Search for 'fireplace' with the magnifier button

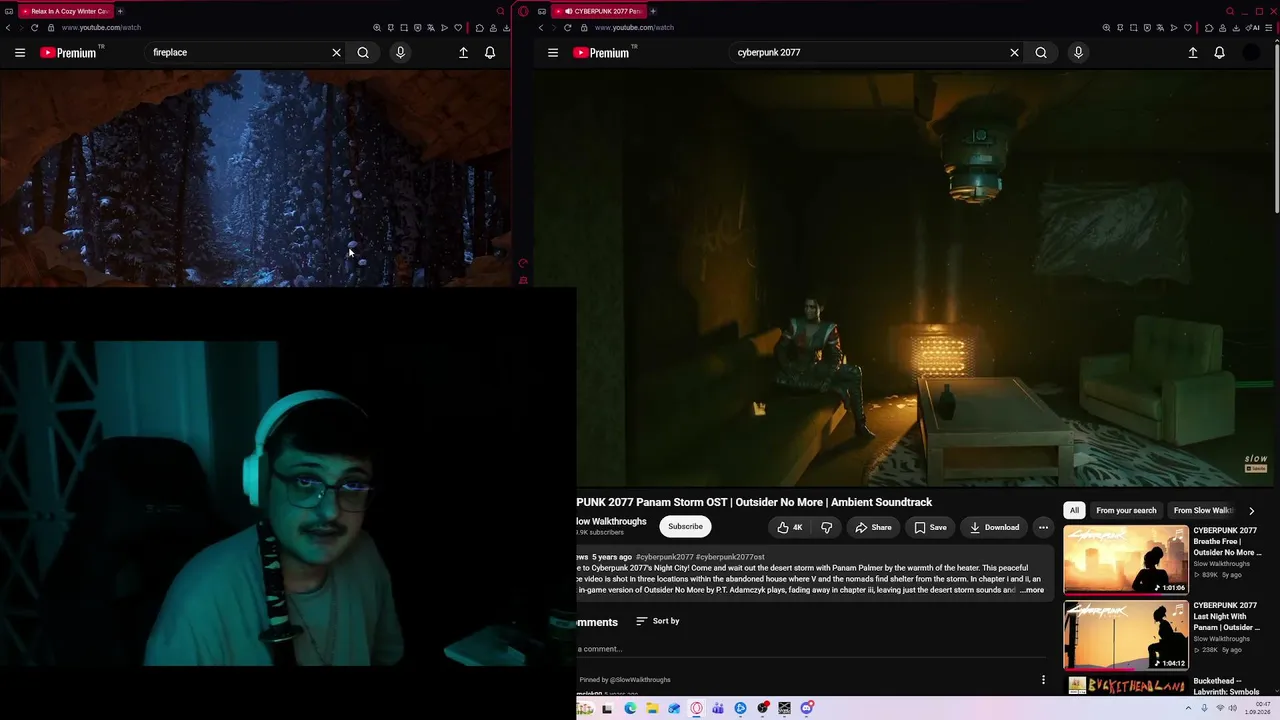363,52
